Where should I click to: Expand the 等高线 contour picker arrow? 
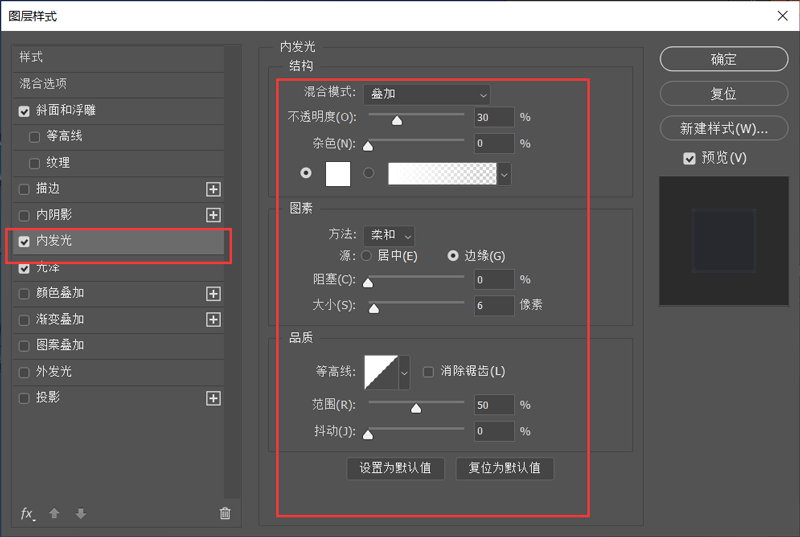click(404, 372)
